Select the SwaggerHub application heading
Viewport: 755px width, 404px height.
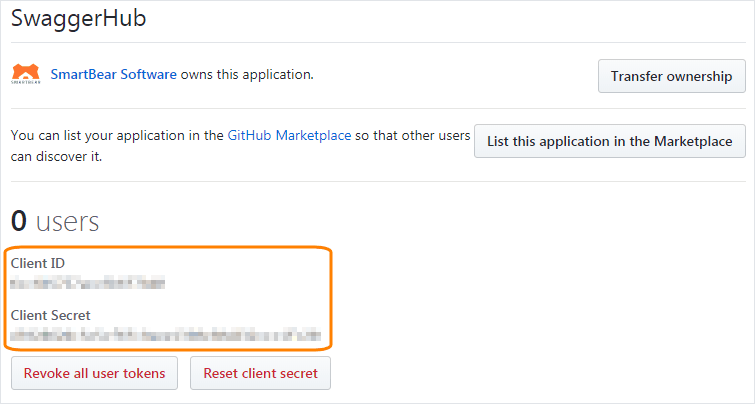pos(79,18)
